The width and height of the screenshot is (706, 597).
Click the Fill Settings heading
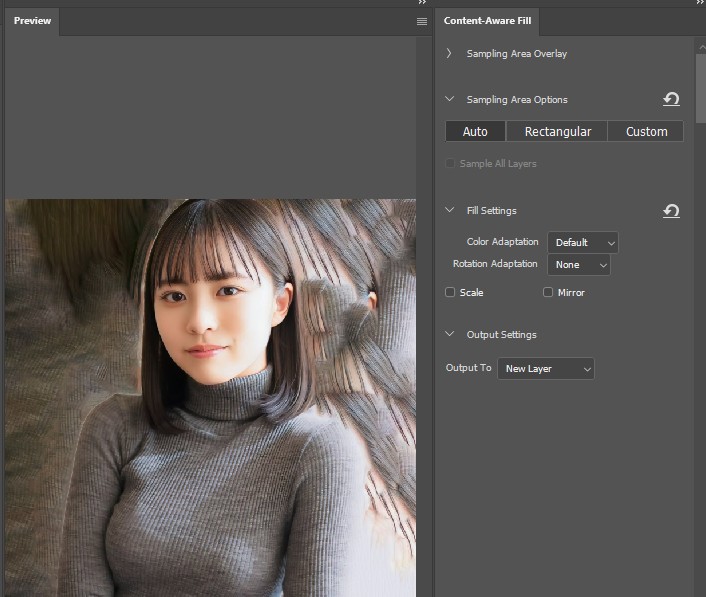pyautogui.click(x=491, y=211)
